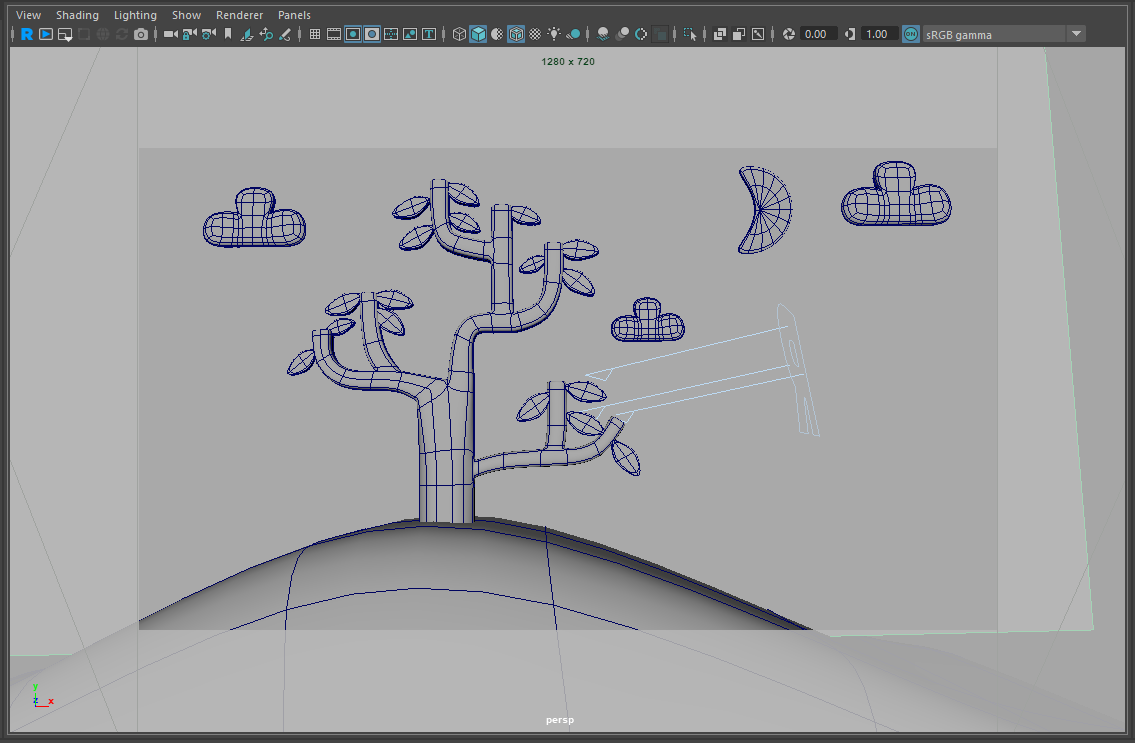Click the 2D pan/zoom icon
Image resolution: width=1135 pixels, height=743 pixels.
tap(266, 34)
